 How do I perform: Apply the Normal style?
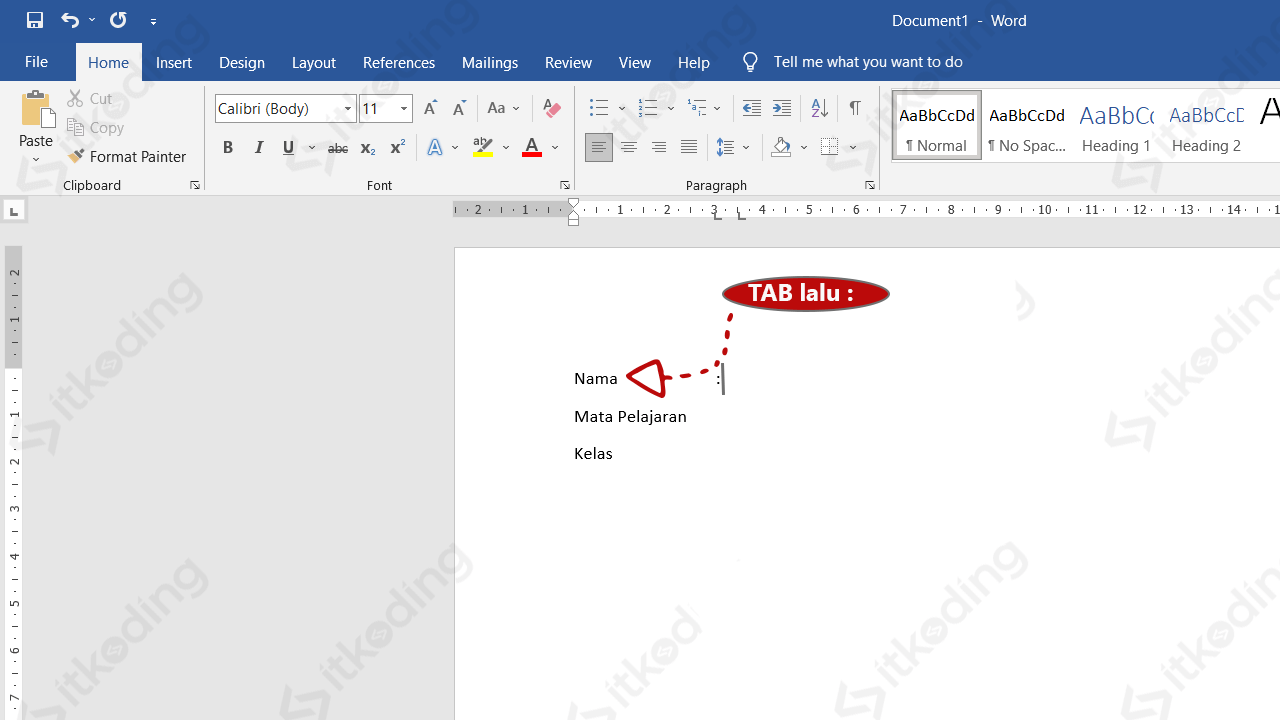(937, 126)
